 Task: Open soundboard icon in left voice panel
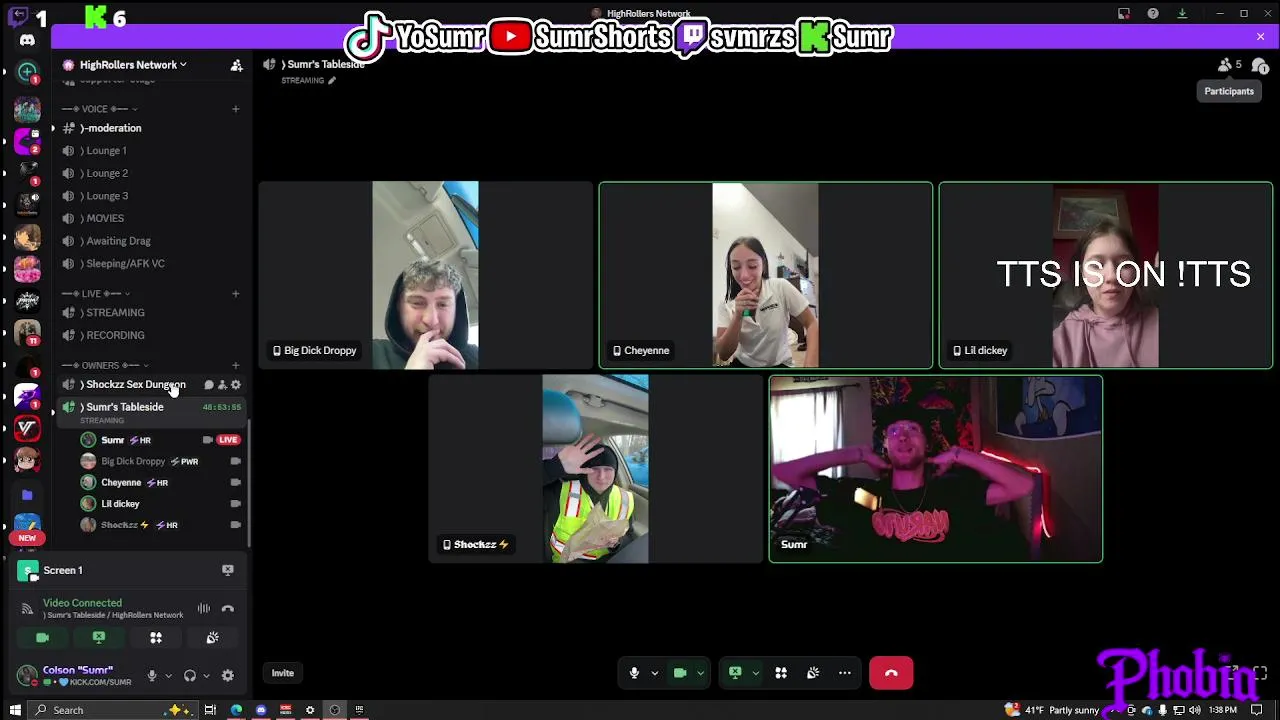(212, 638)
